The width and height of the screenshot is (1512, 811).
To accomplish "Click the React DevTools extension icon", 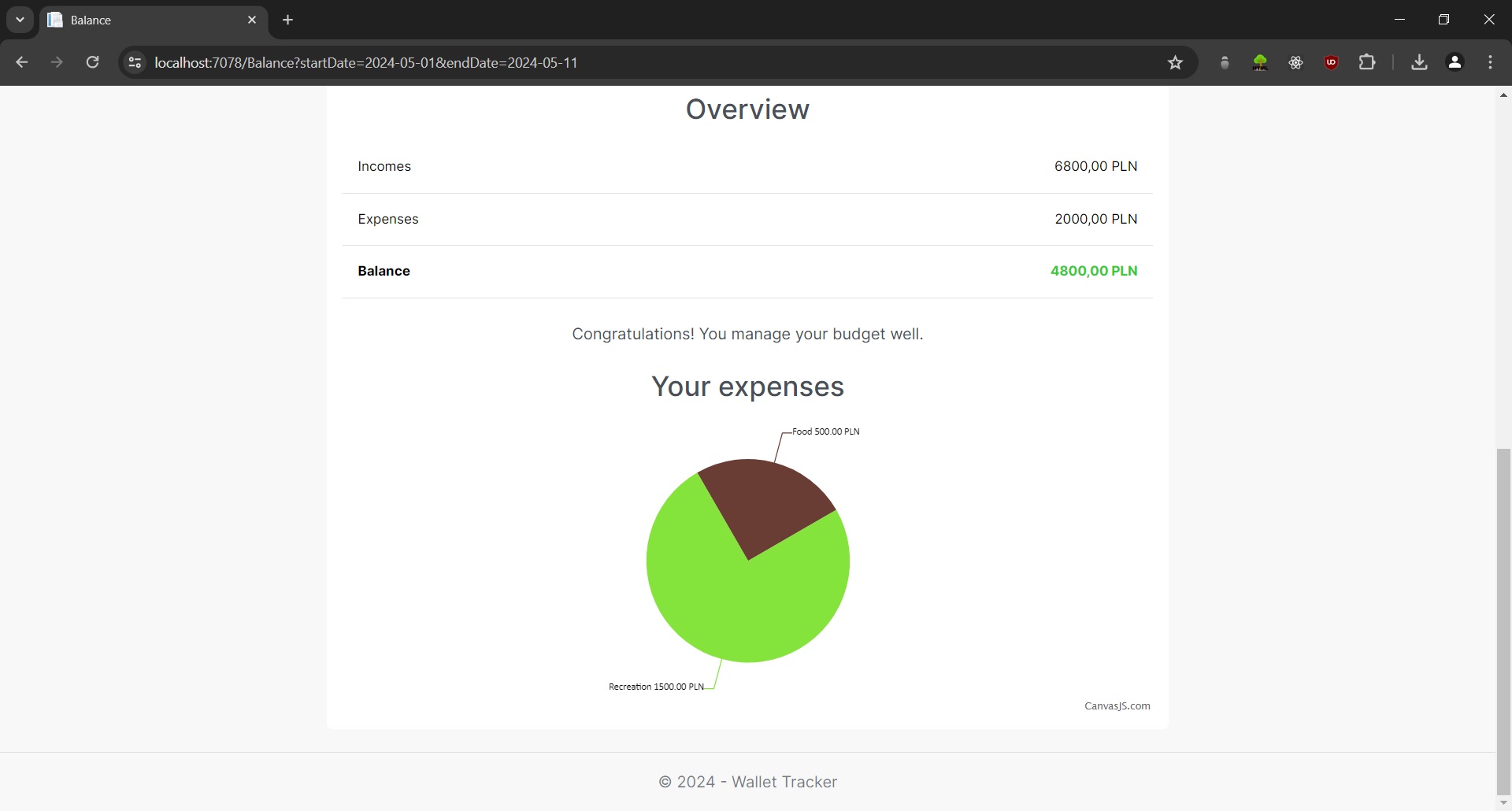I will (x=1295, y=62).
